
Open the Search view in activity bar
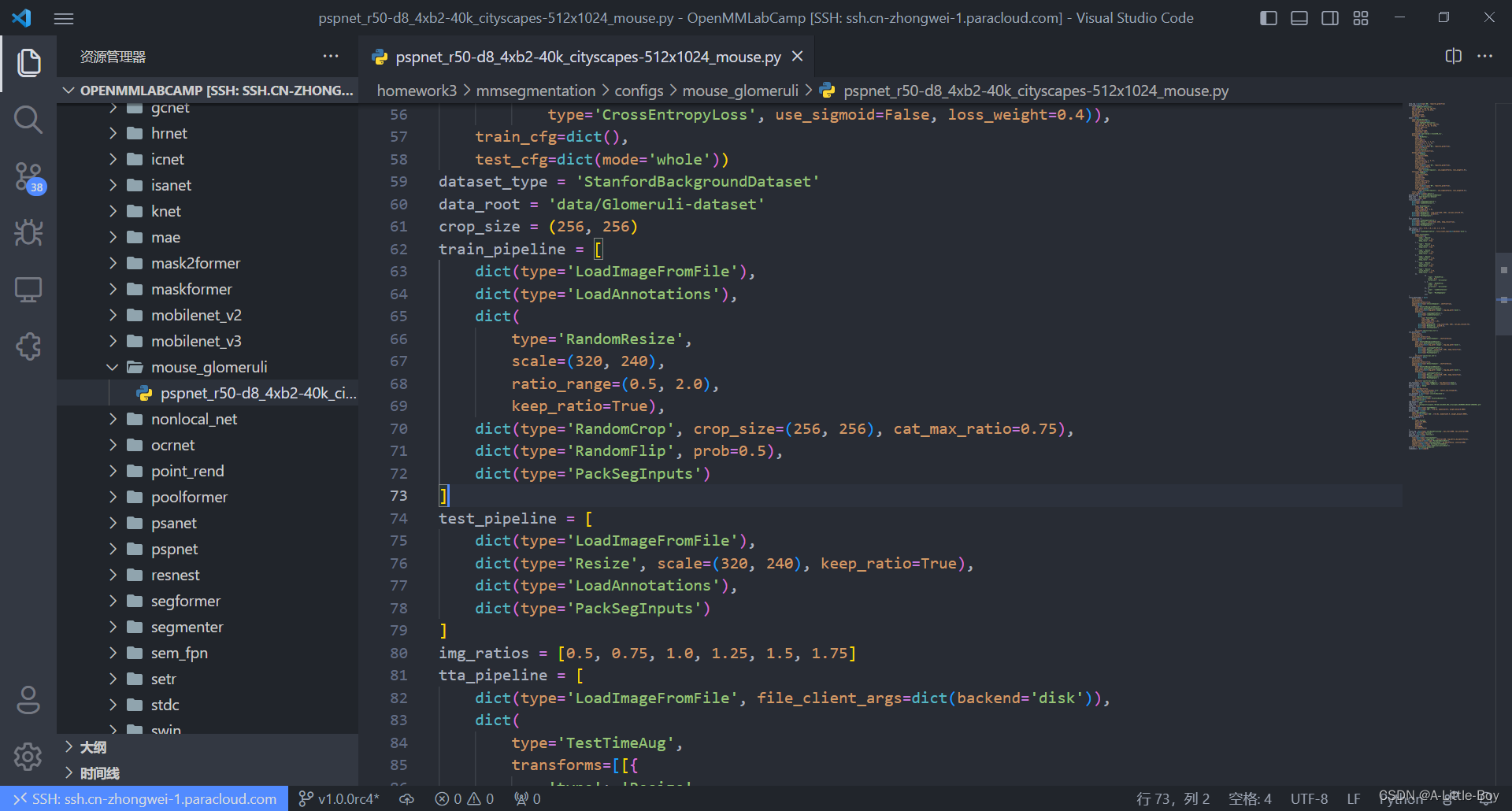pyautogui.click(x=28, y=120)
